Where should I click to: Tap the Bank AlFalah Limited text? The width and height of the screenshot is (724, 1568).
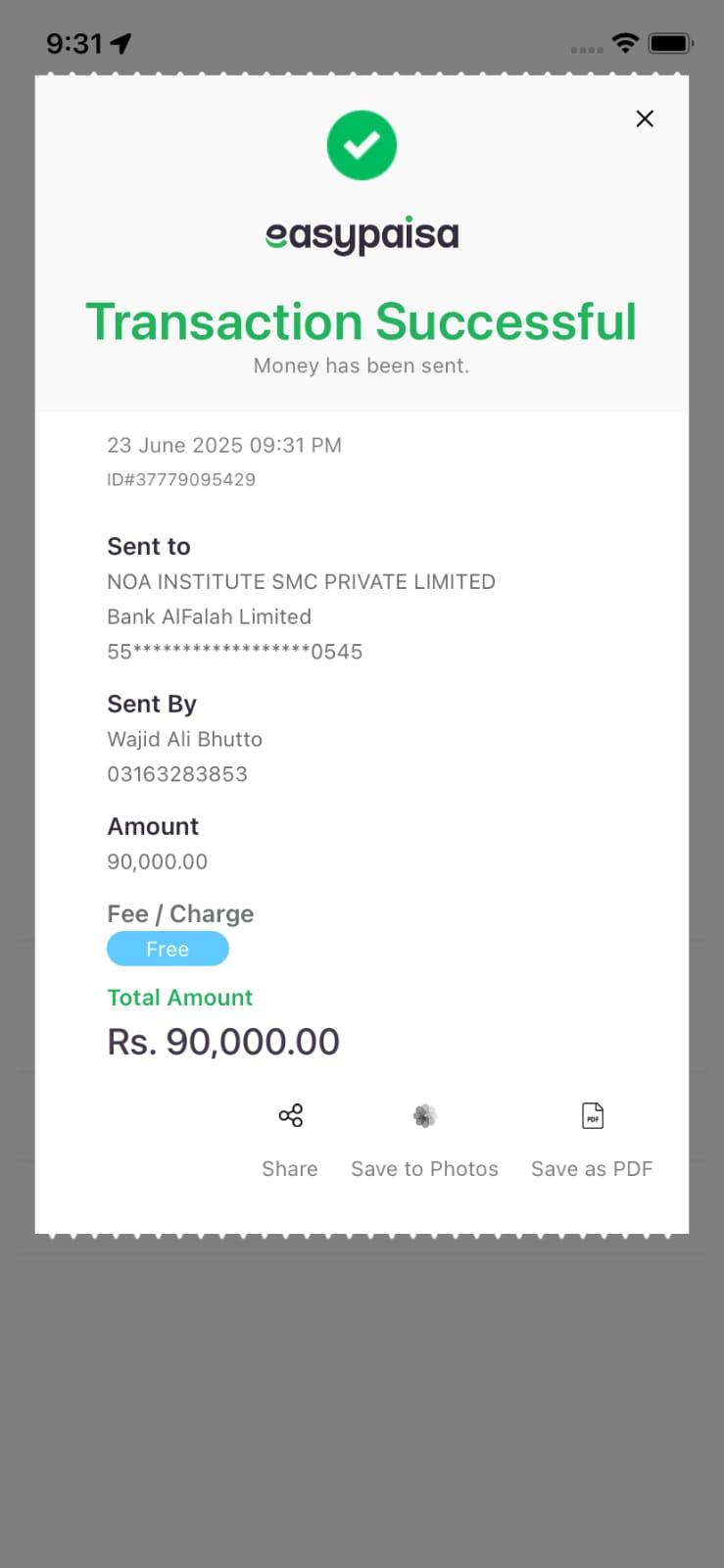209,616
